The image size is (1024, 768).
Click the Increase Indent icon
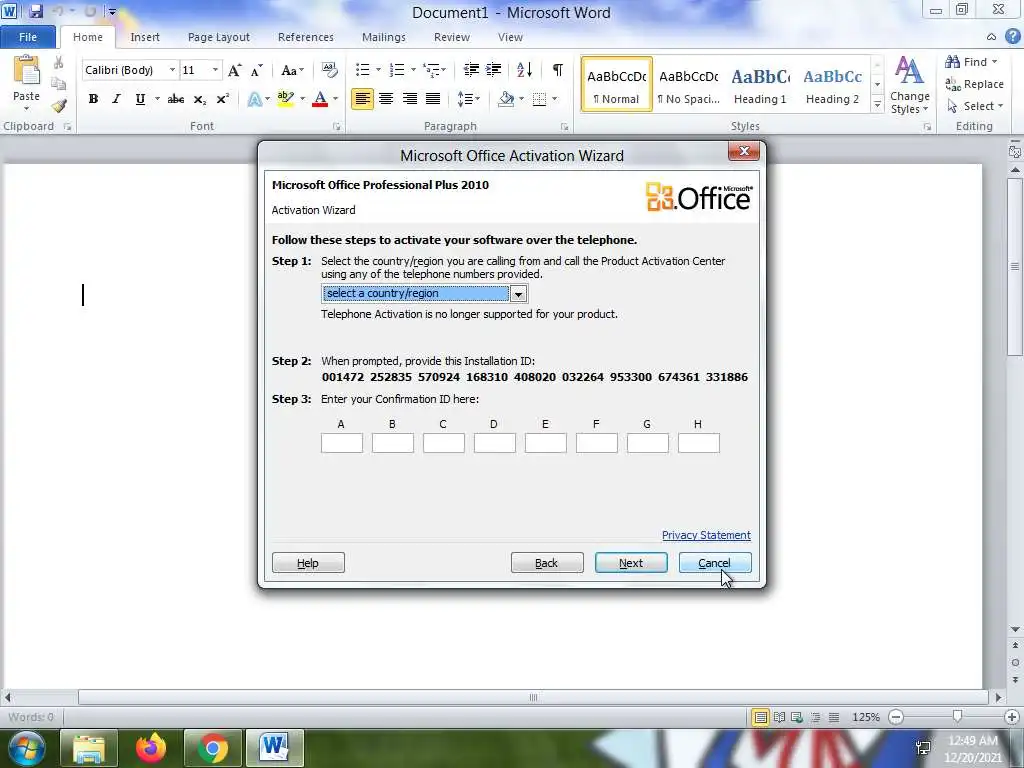click(494, 70)
